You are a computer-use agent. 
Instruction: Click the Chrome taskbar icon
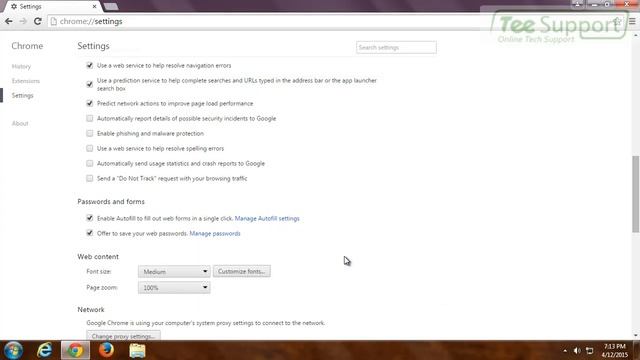click(75, 350)
